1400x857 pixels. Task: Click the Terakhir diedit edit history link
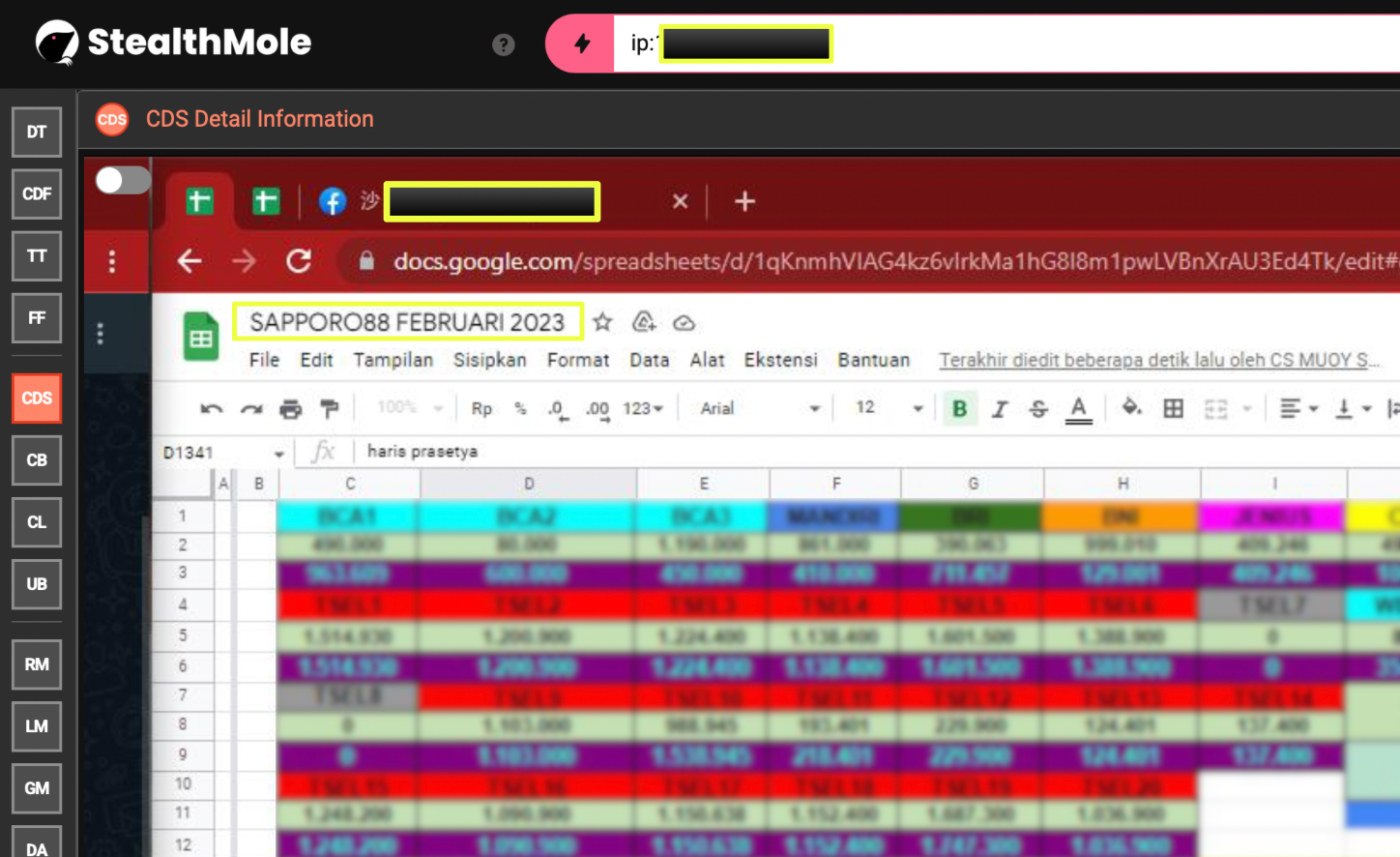coord(1158,360)
